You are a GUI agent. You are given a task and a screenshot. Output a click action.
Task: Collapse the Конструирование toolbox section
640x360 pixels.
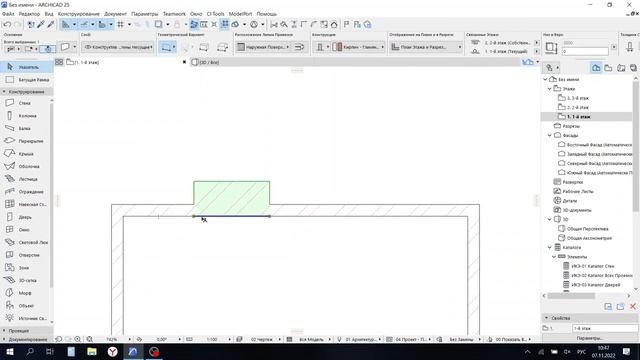(x=27, y=92)
